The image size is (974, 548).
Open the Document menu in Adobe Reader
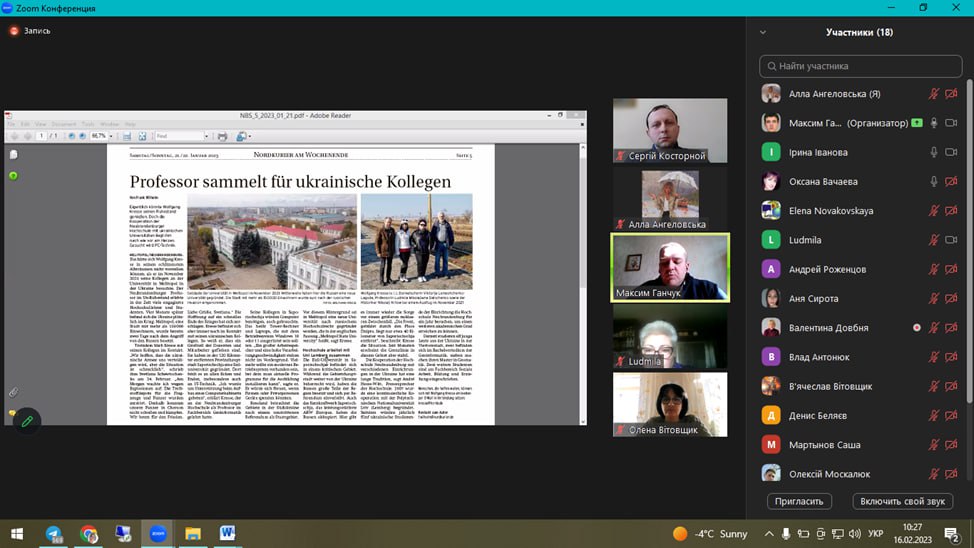64,124
